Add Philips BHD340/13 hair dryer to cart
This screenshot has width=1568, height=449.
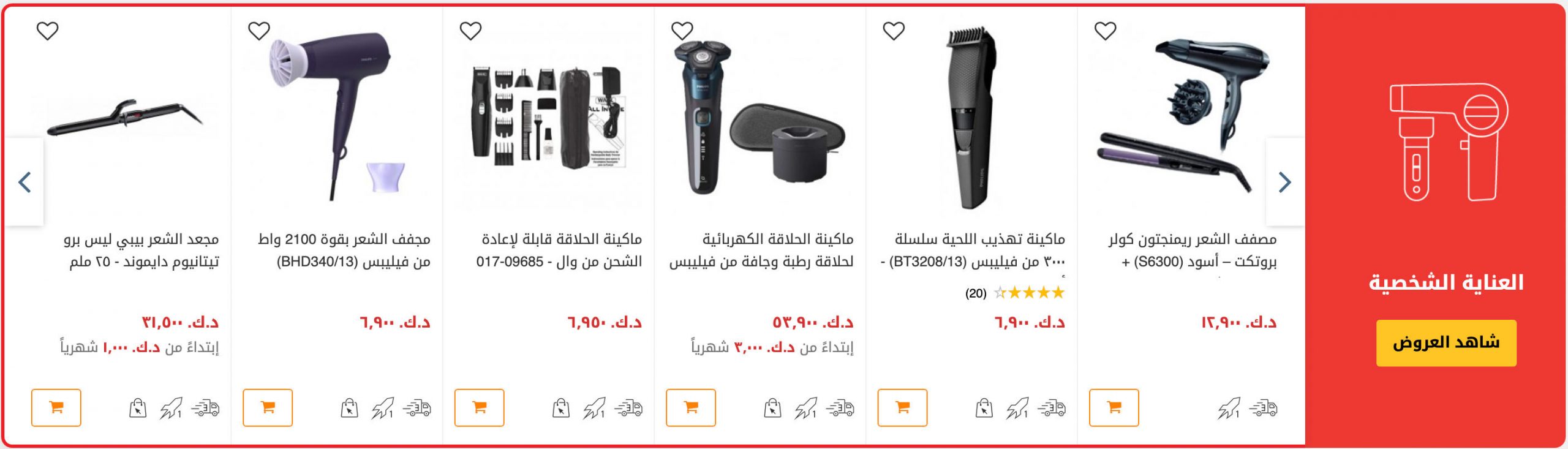point(268,407)
